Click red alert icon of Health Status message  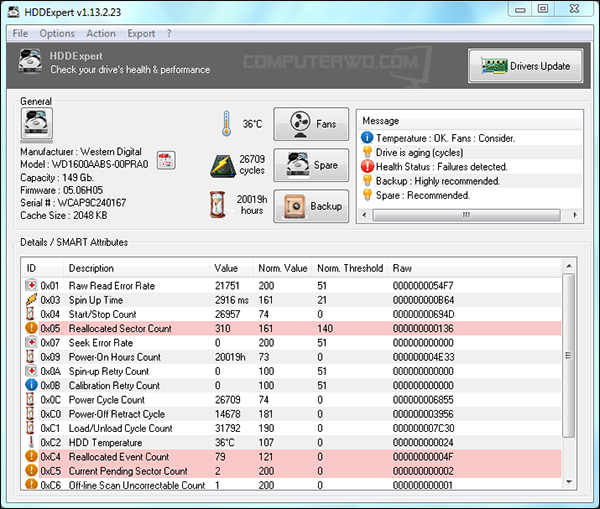point(367,166)
